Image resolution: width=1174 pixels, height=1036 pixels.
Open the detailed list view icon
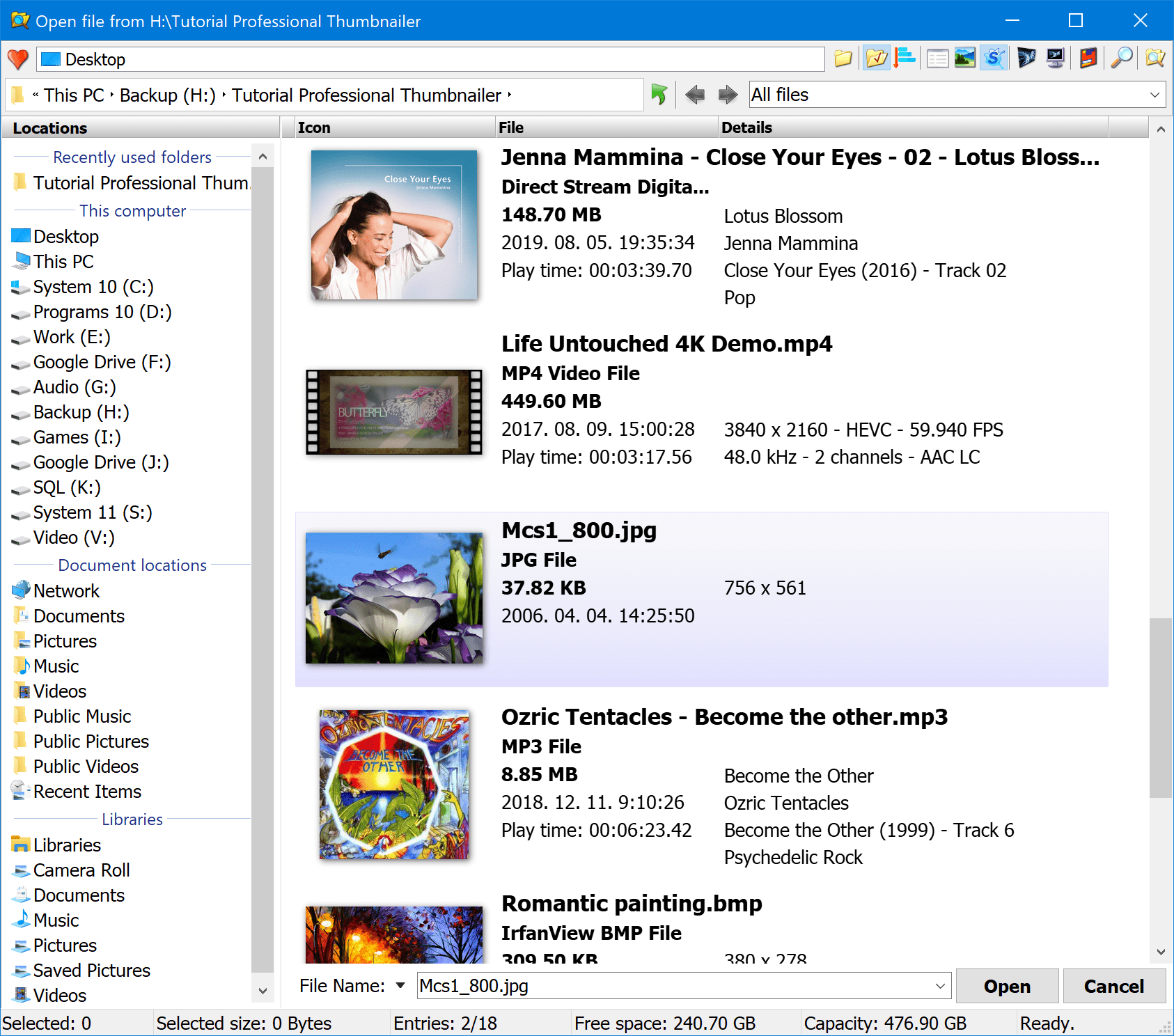937,58
